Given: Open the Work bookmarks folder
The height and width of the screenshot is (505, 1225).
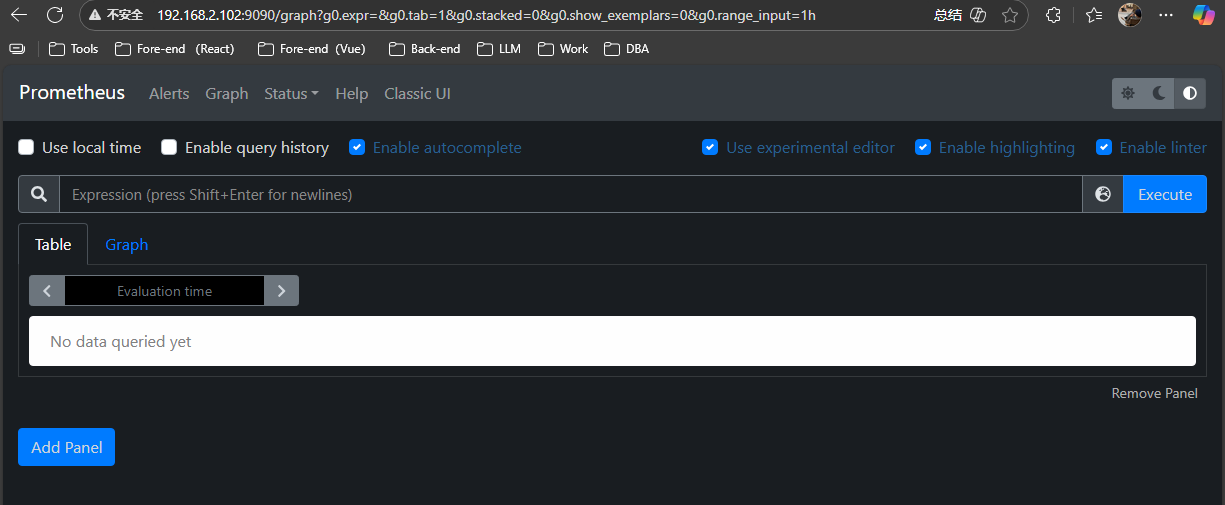Looking at the screenshot, I should 563,48.
